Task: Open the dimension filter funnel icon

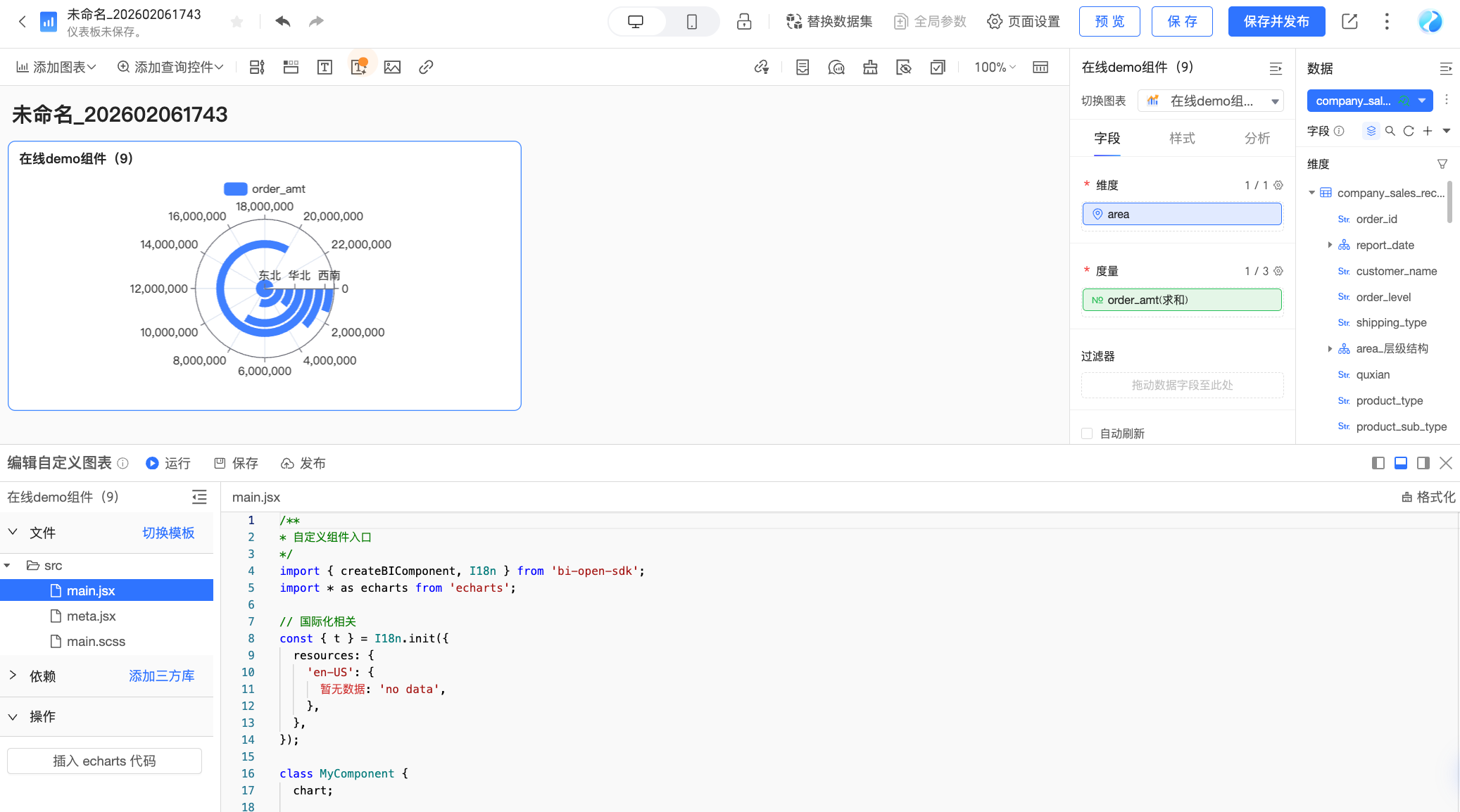Action: (1442, 164)
